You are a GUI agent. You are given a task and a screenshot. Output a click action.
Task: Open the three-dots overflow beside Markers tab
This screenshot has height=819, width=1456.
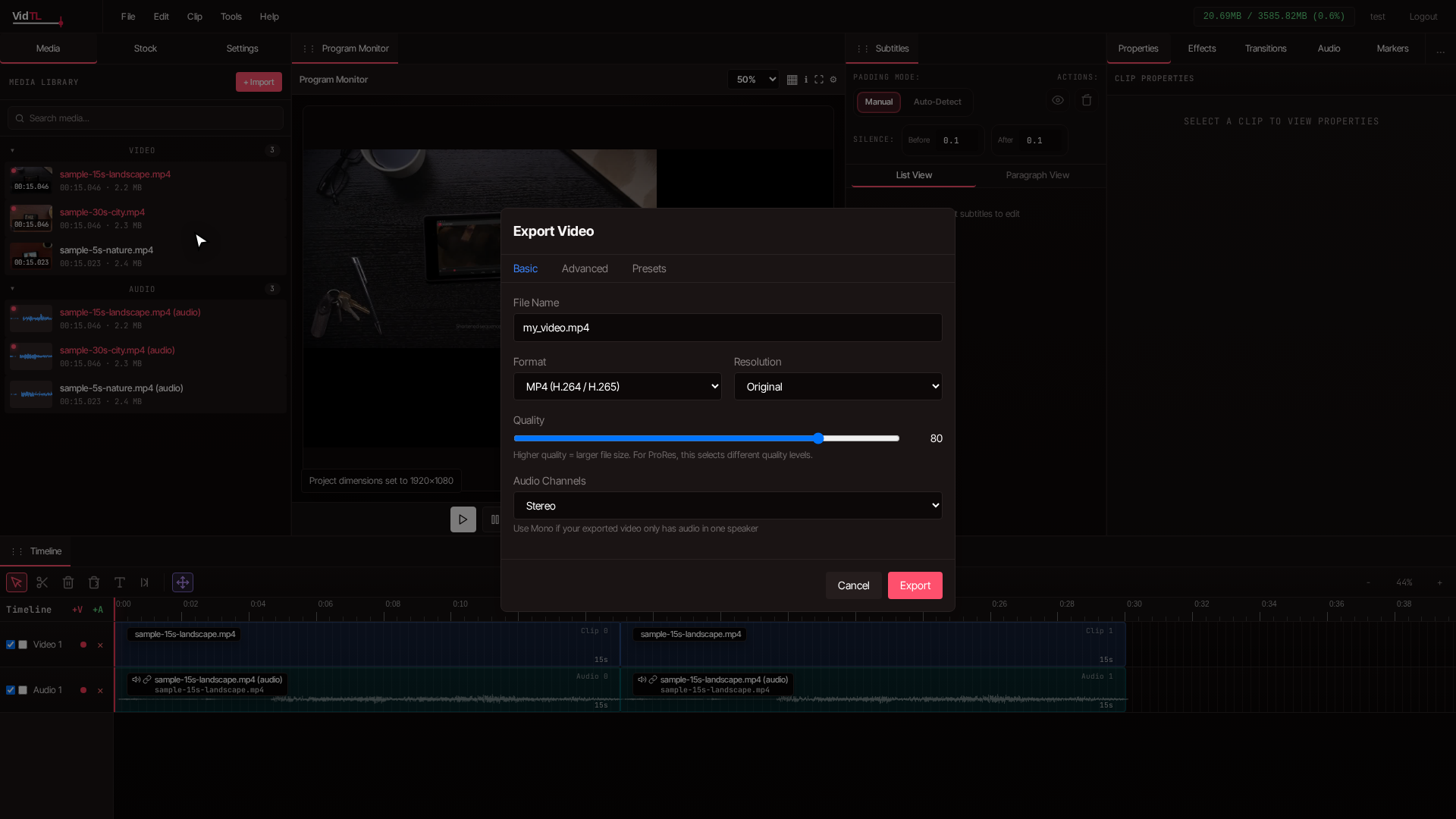(x=1441, y=49)
